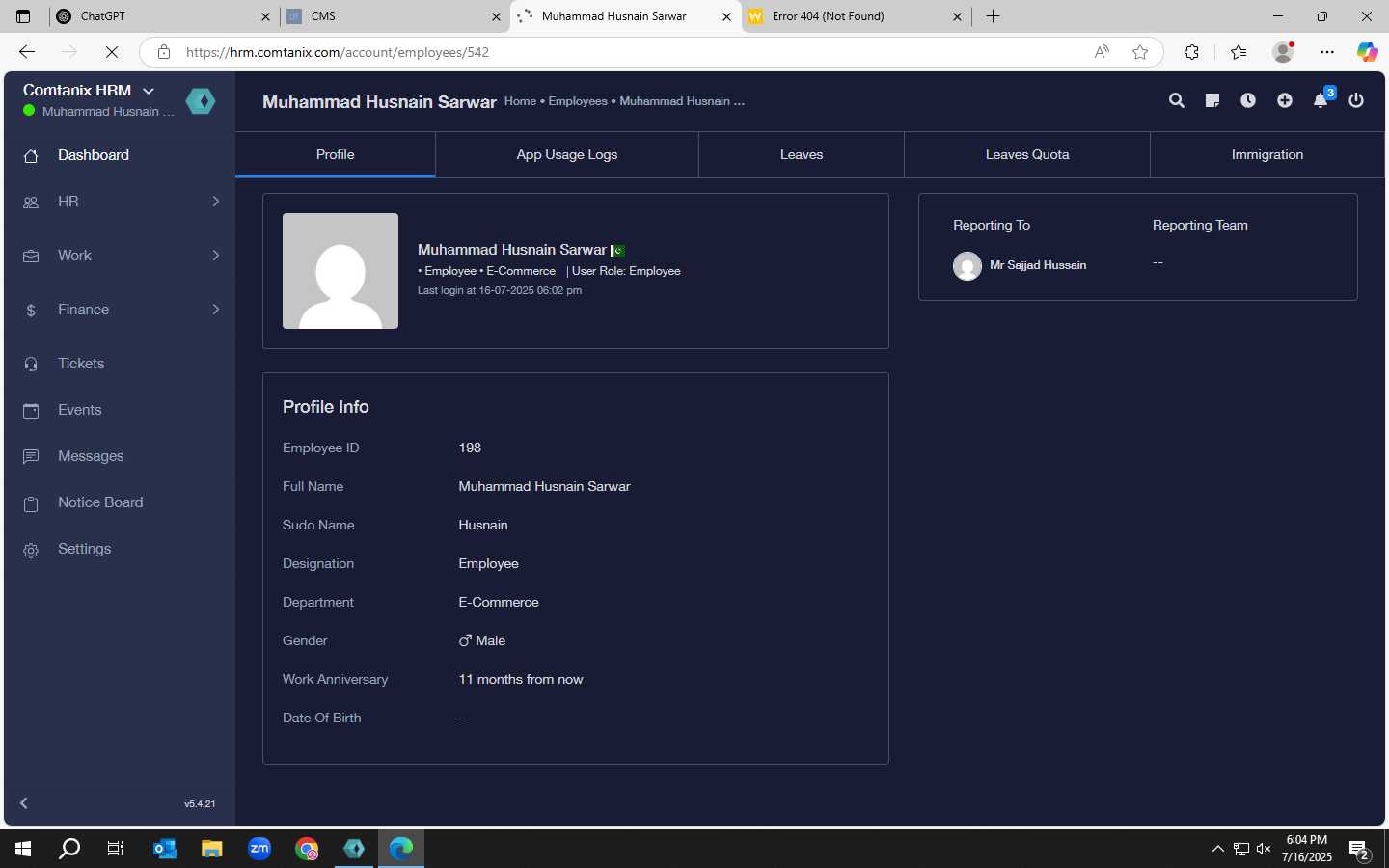Screen dimensions: 1389x868
Task: Click the Messages chat icon in sidebar
Action: click(x=31, y=456)
